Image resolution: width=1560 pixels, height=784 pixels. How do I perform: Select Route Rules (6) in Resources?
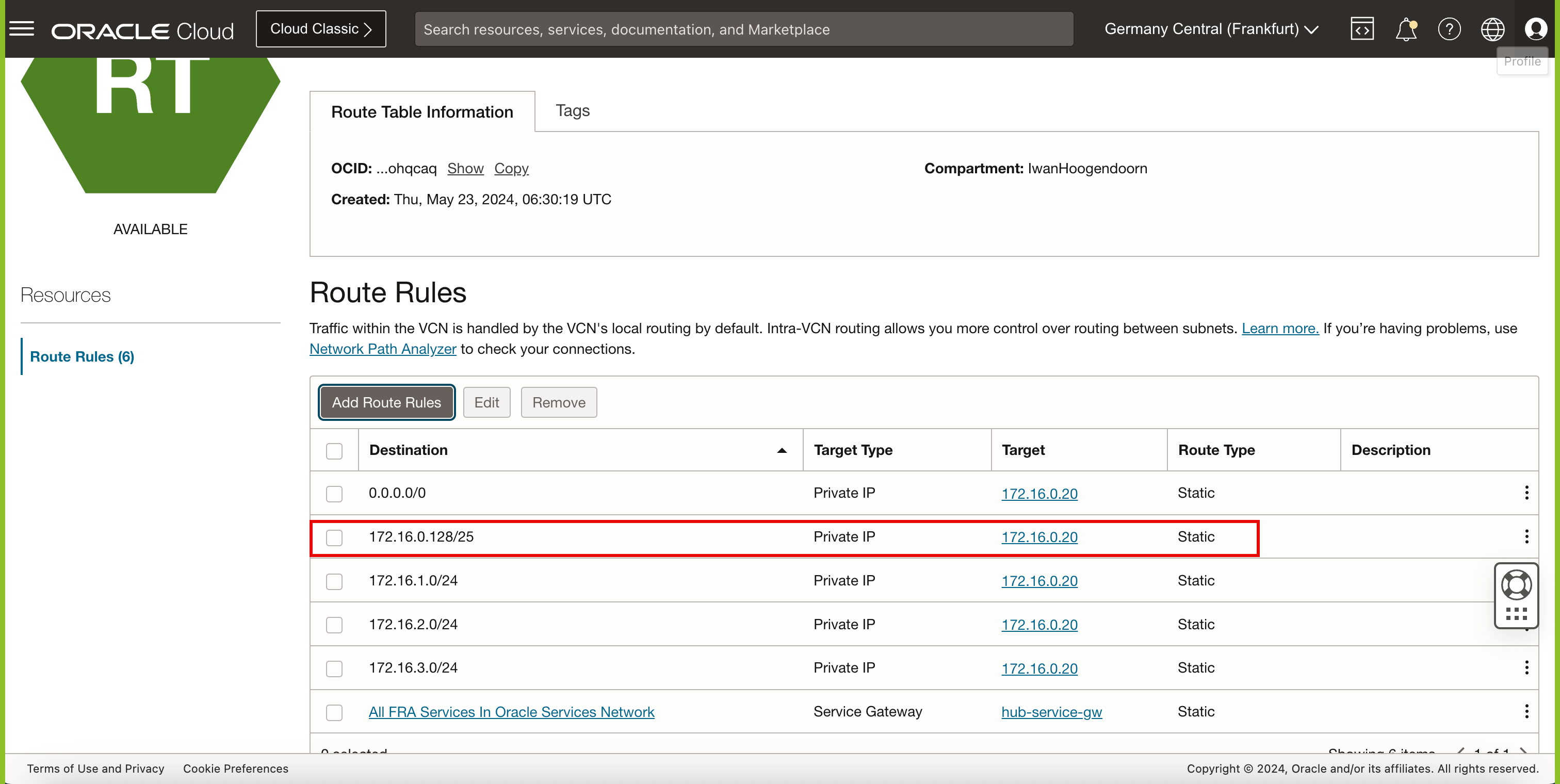pyautogui.click(x=83, y=356)
